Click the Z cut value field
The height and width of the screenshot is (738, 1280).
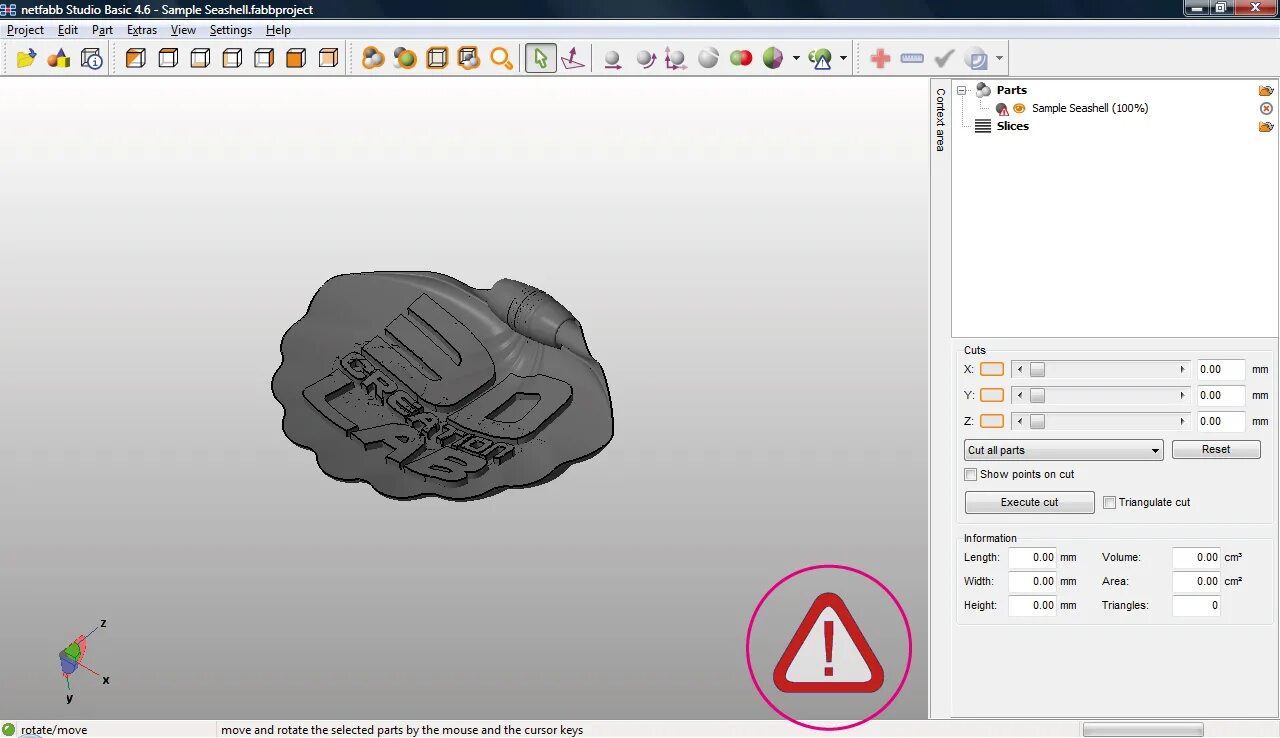click(x=1221, y=421)
